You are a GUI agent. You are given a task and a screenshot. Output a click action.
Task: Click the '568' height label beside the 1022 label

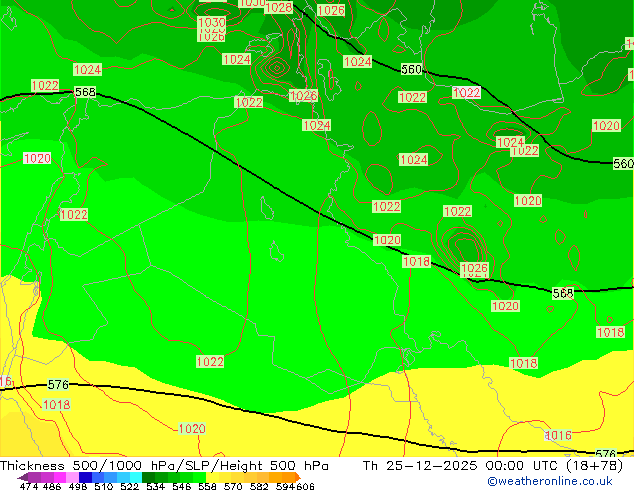tap(85, 92)
